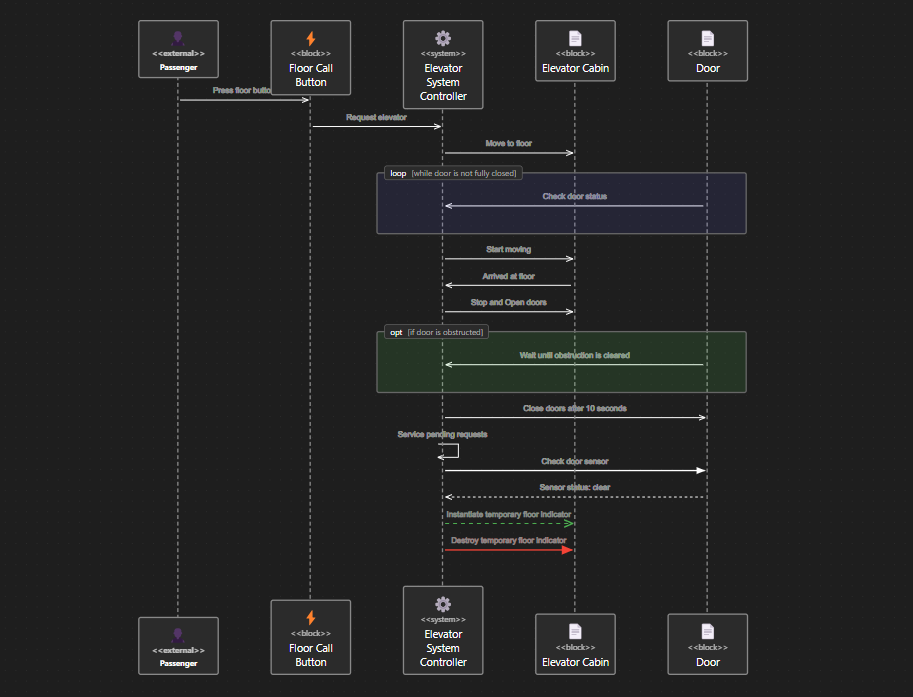The width and height of the screenshot is (913, 697).
Task: Click the bottom Elevator Cabin document icon
Action: click(575, 632)
